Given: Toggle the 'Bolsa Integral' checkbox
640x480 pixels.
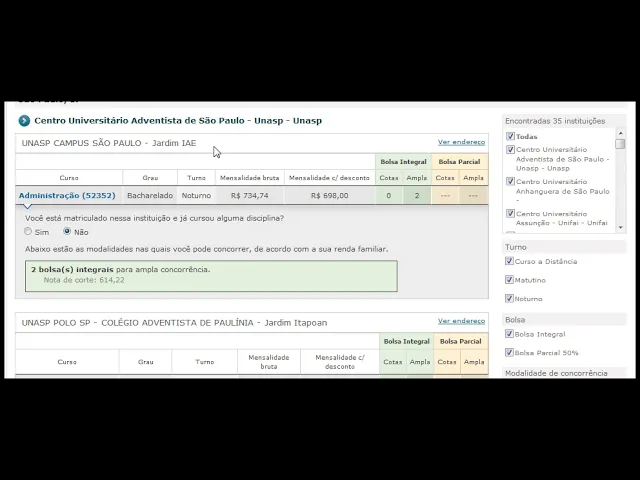Looking at the screenshot, I should click(x=509, y=334).
